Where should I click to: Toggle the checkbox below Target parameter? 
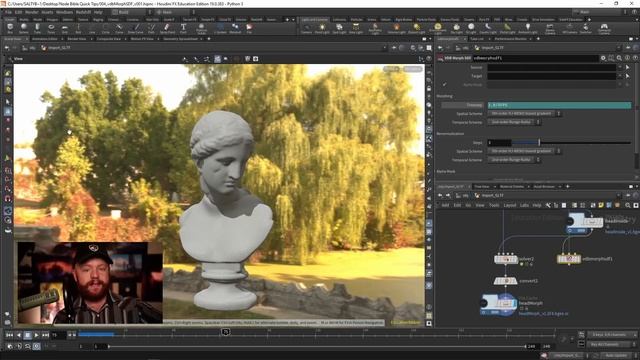click(444, 84)
